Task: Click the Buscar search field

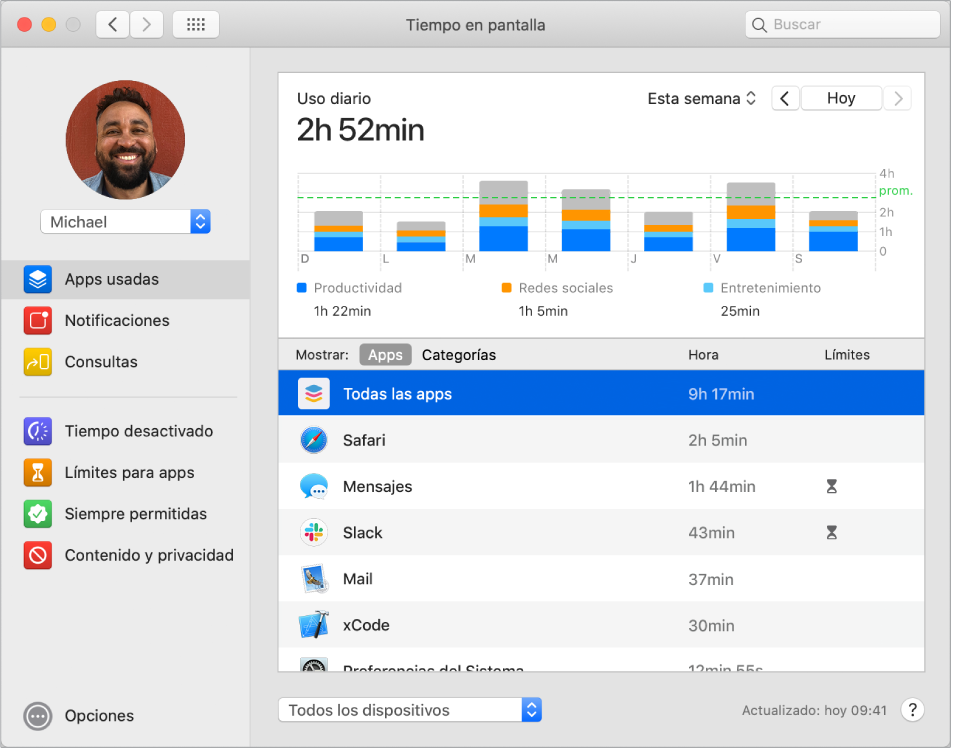Action: [850, 25]
